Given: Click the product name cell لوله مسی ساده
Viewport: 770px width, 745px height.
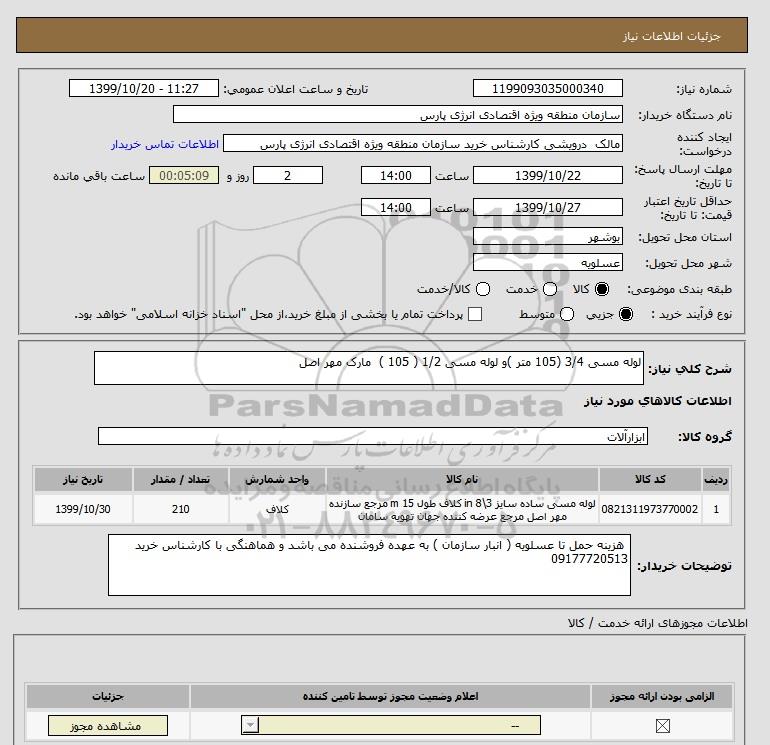Looking at the screenshot, I should pos(462,509).
